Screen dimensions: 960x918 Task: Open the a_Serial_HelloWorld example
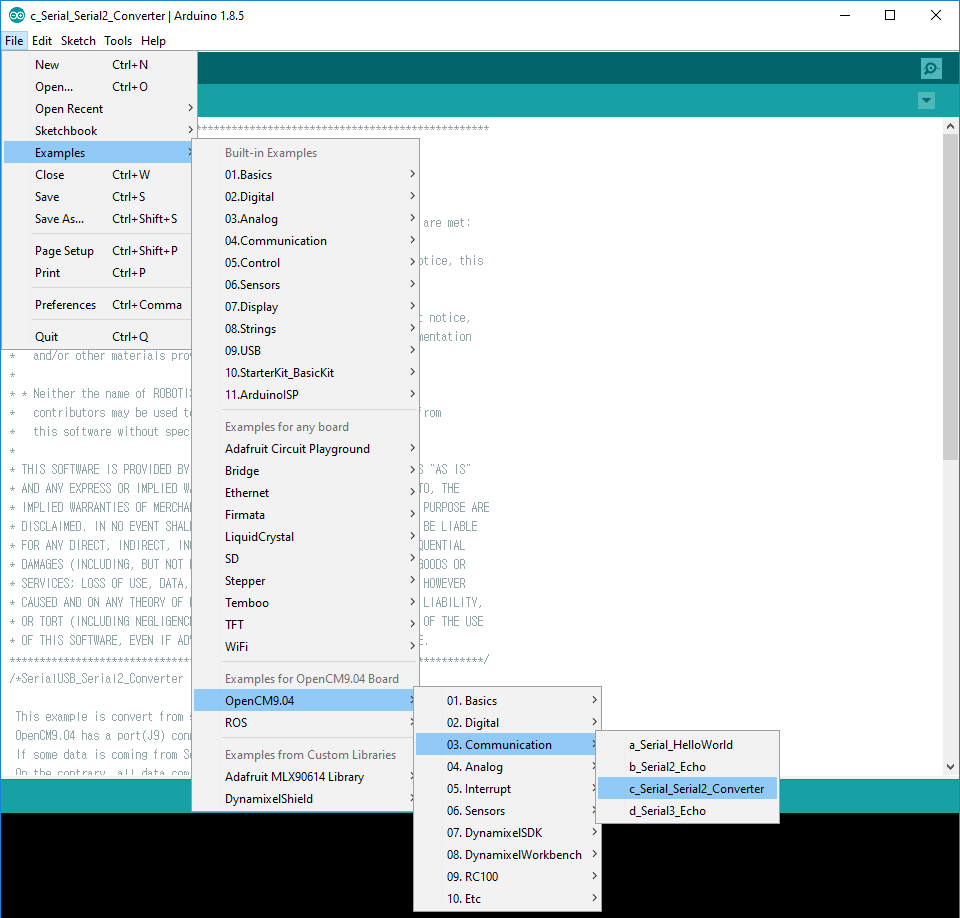(x=681, y=745)
